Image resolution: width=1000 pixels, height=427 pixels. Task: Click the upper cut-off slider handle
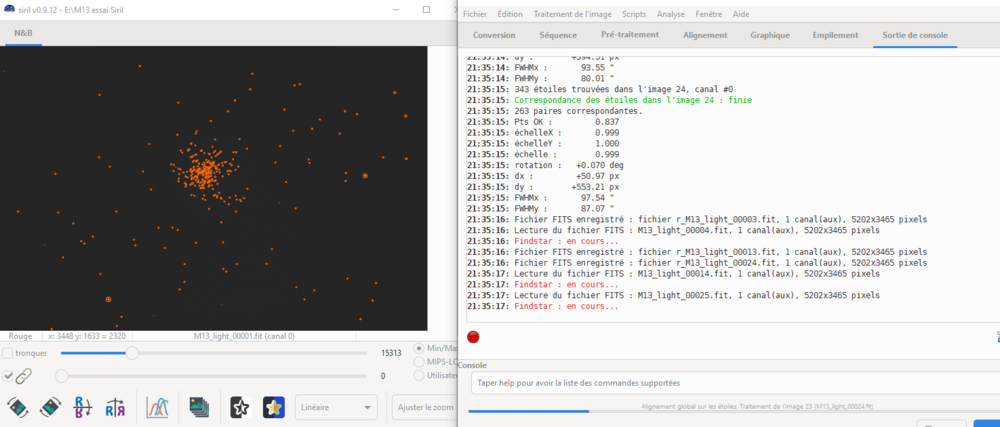(x=132, y=353)
